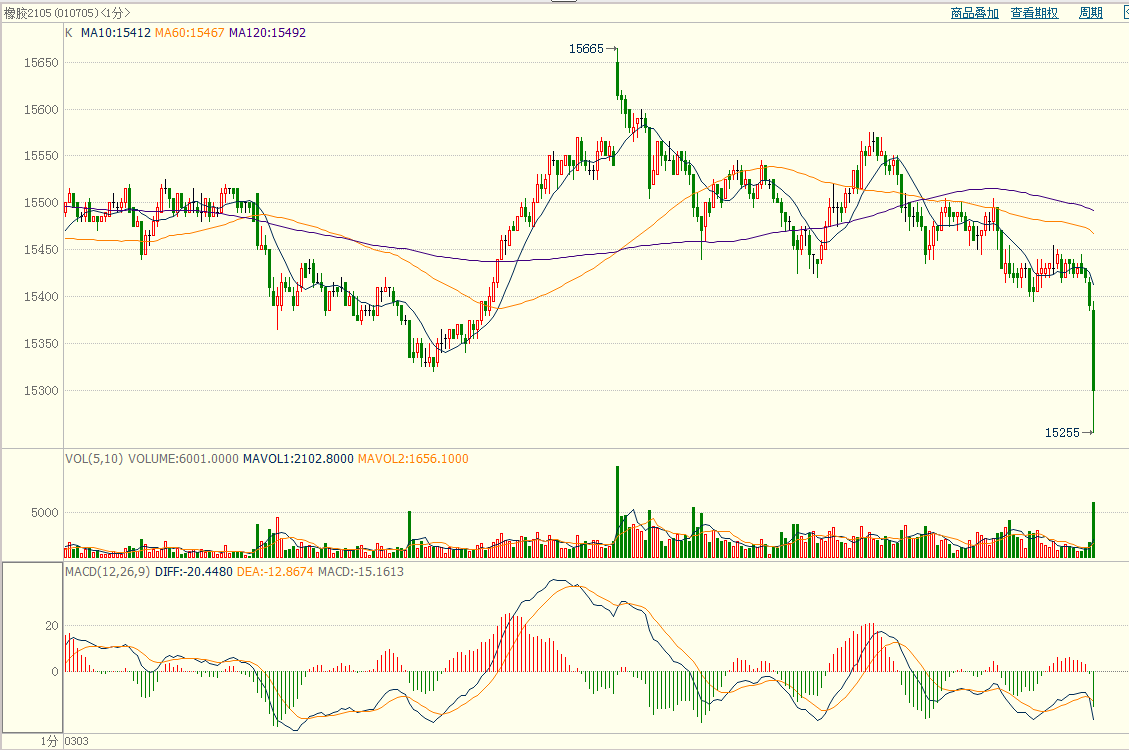Select the MAVOL2:1656.1000 label
This screenshot has height=750, width=1129.
[x=413, y=458]
